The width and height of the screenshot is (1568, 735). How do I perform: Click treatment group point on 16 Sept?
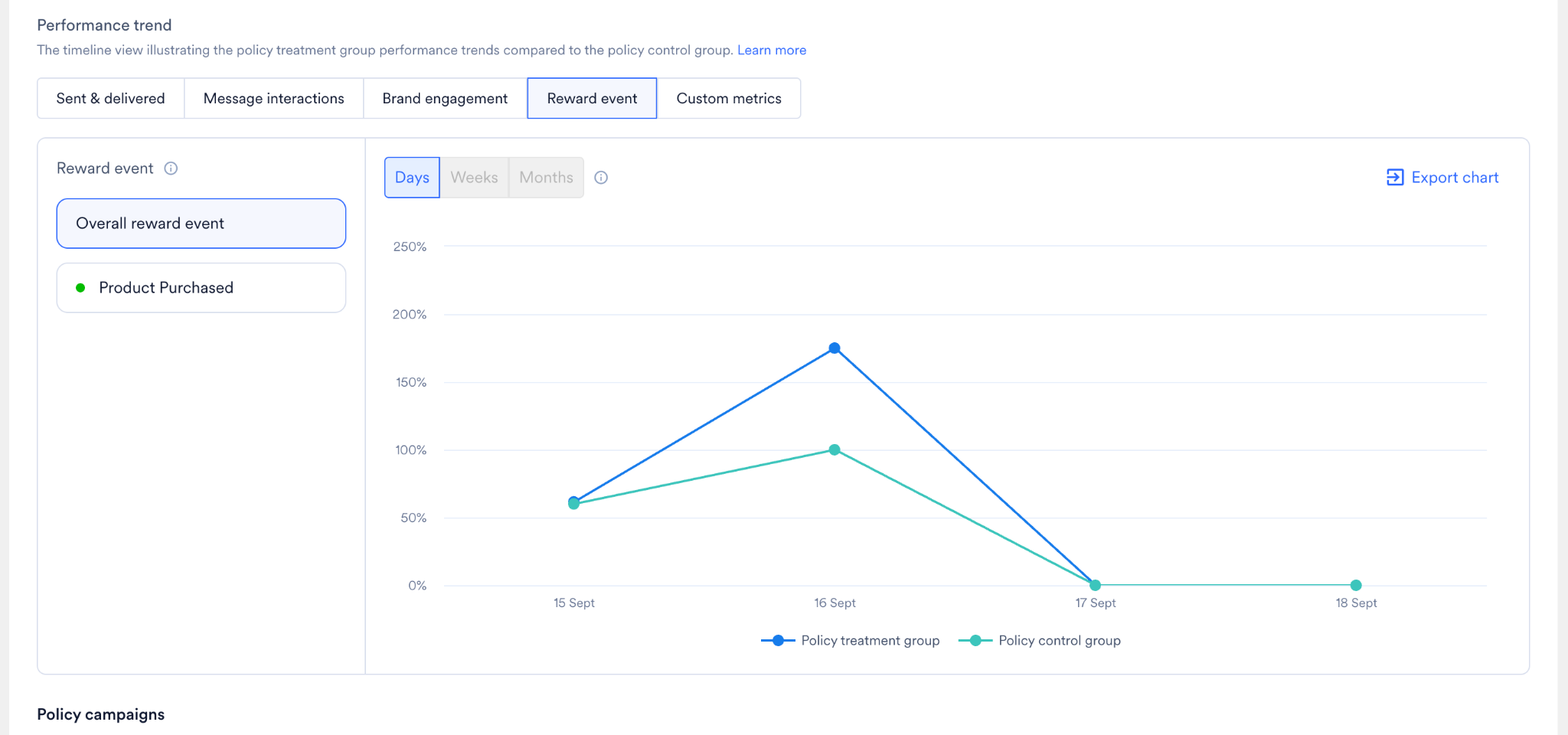click(835, 348)
